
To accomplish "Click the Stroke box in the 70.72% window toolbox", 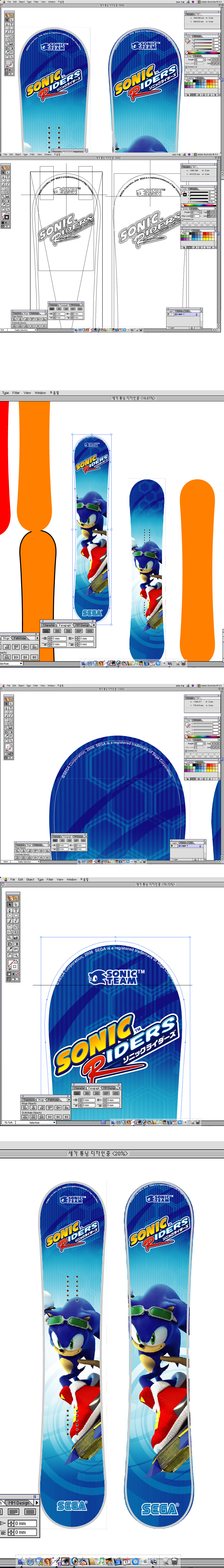I will (x=15, y=967).
